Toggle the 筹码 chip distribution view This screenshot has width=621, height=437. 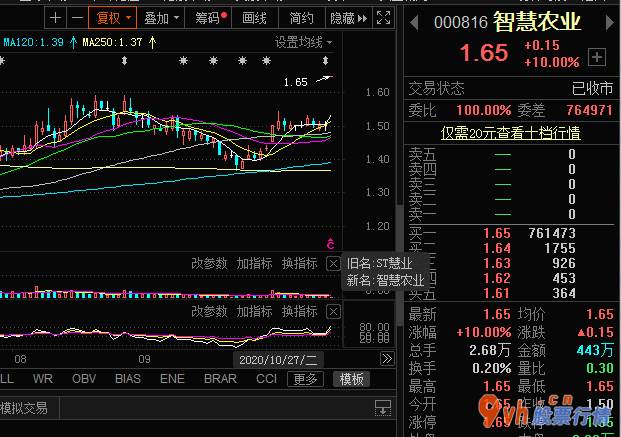pyautogui.click(x=211, y=18)
